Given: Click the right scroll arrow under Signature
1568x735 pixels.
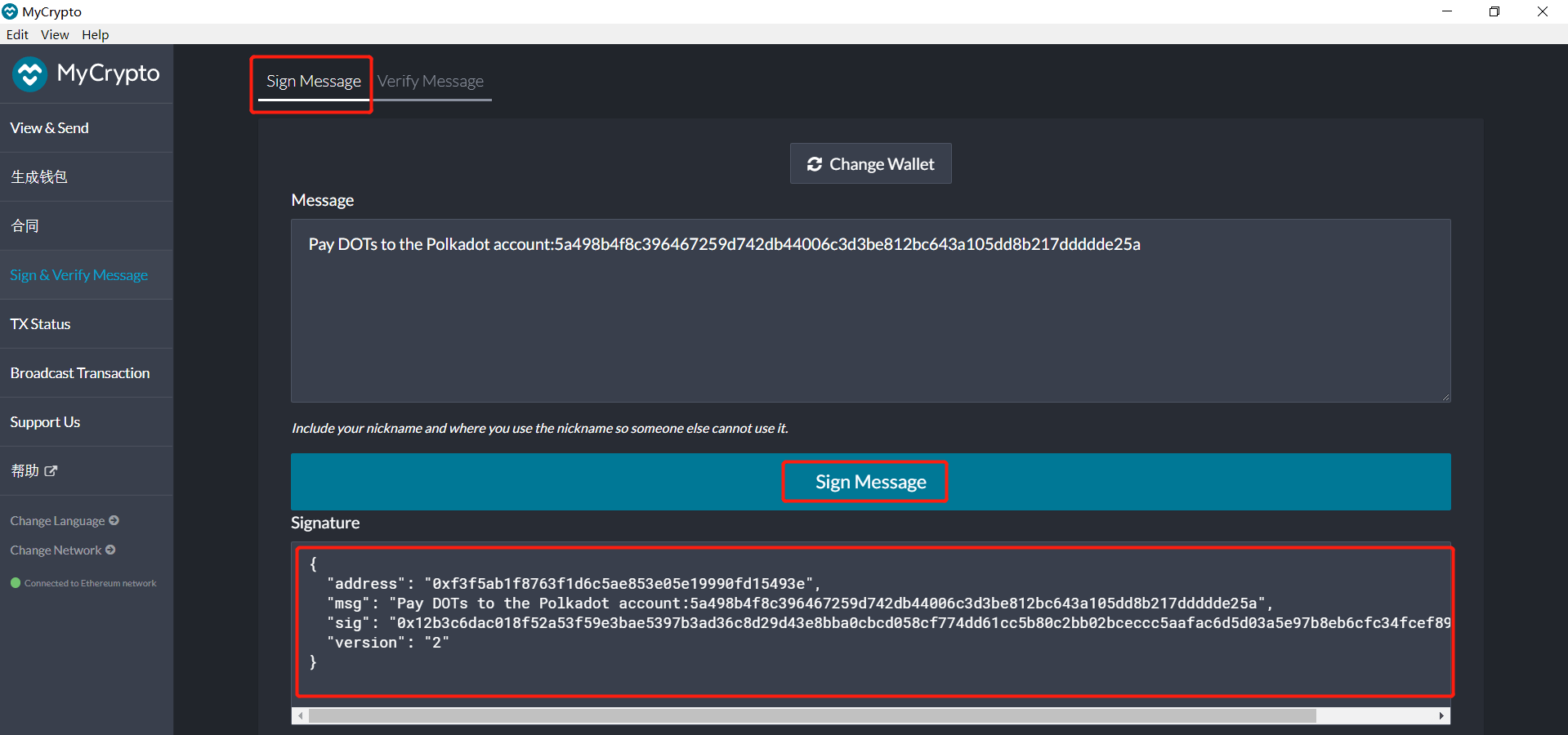Looking at the screenshot, I should [1441, 716].
